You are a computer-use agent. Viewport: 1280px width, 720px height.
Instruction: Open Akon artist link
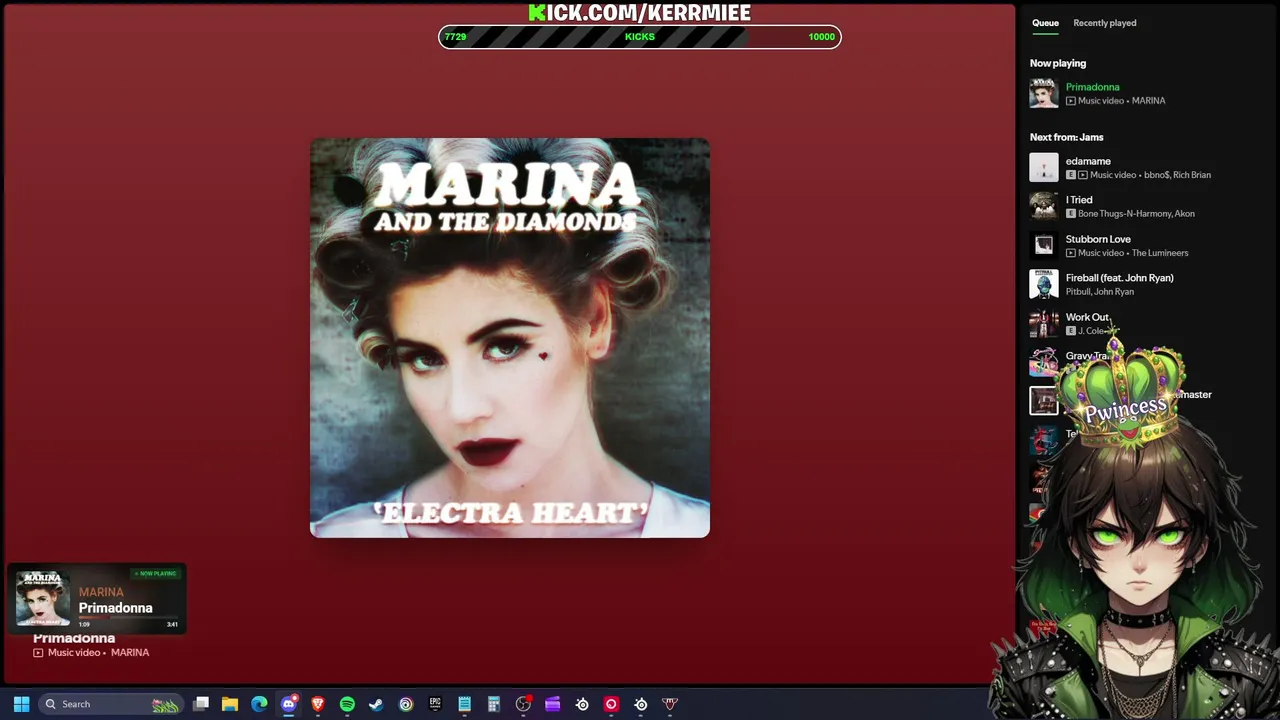click(x=1185, y=214)
